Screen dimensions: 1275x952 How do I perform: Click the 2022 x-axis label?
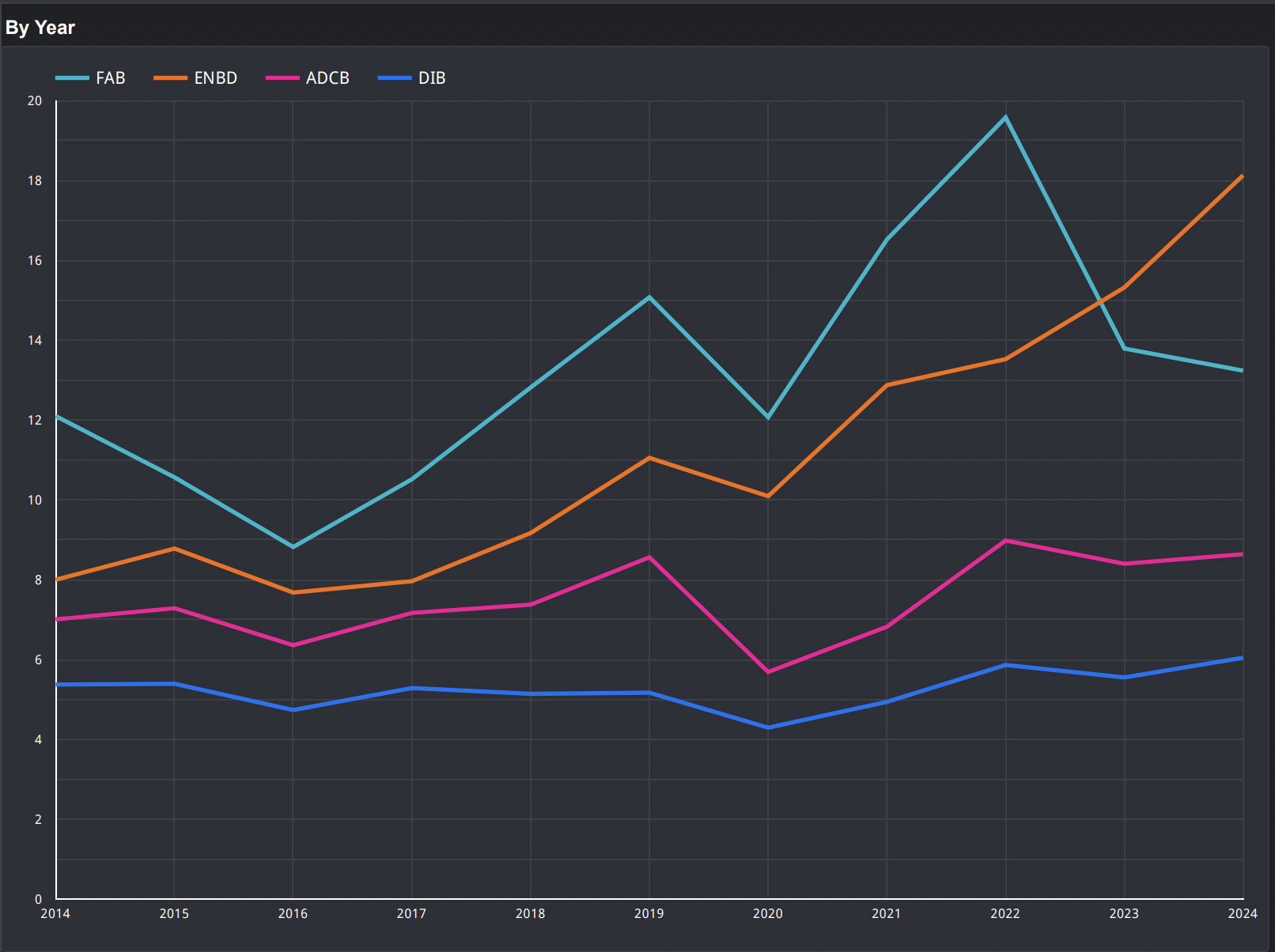(x=1005, y=914)
